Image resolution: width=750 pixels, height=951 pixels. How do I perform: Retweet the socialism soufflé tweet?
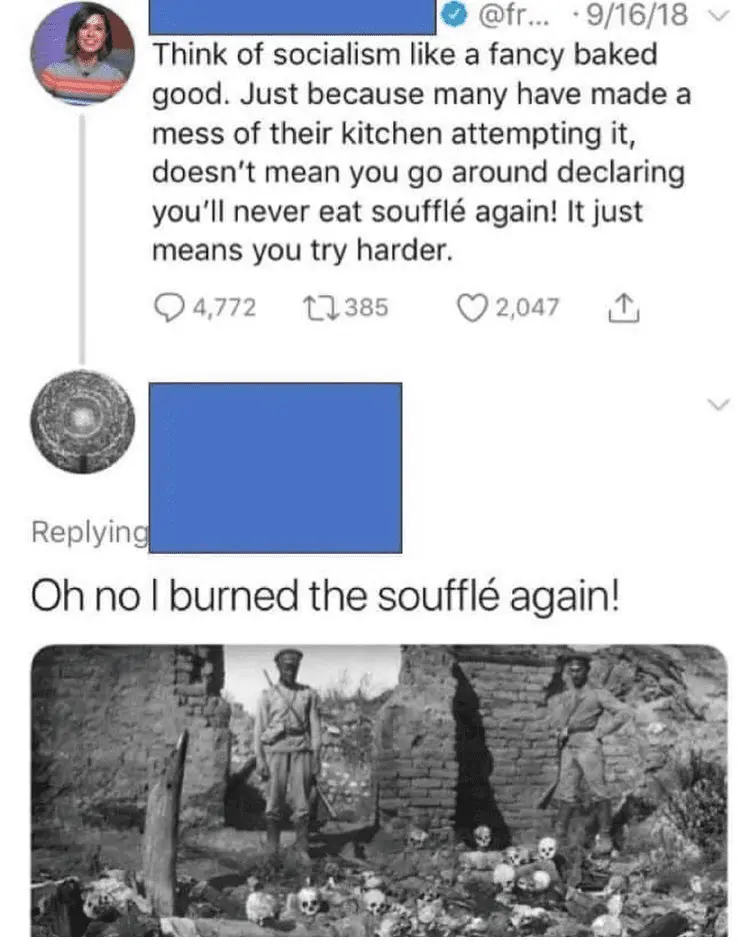click(324, 307)
